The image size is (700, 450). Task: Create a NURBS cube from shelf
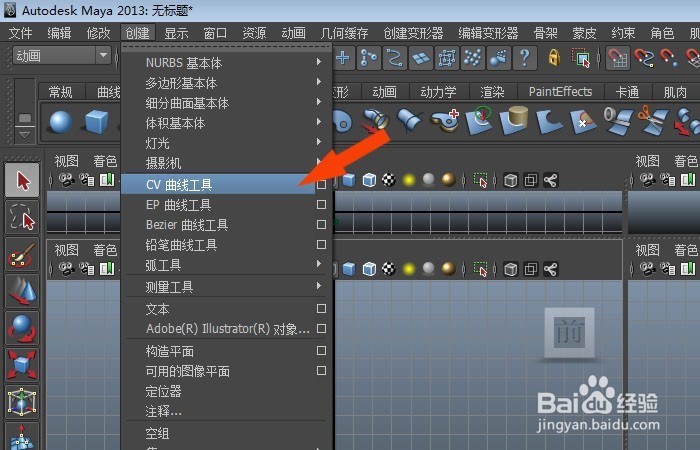(96, 122)
